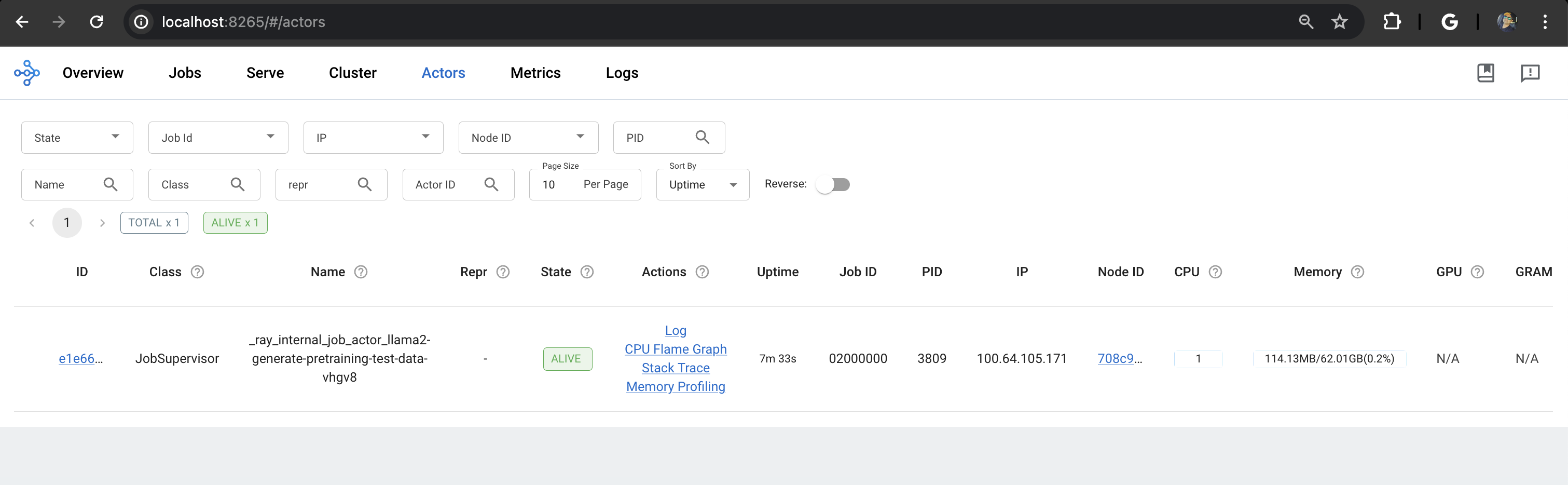This screenshot has width=1568, height=485.
Task: Open the State filter dropdown
Action: pyautogui.click(x=77, y=137)
